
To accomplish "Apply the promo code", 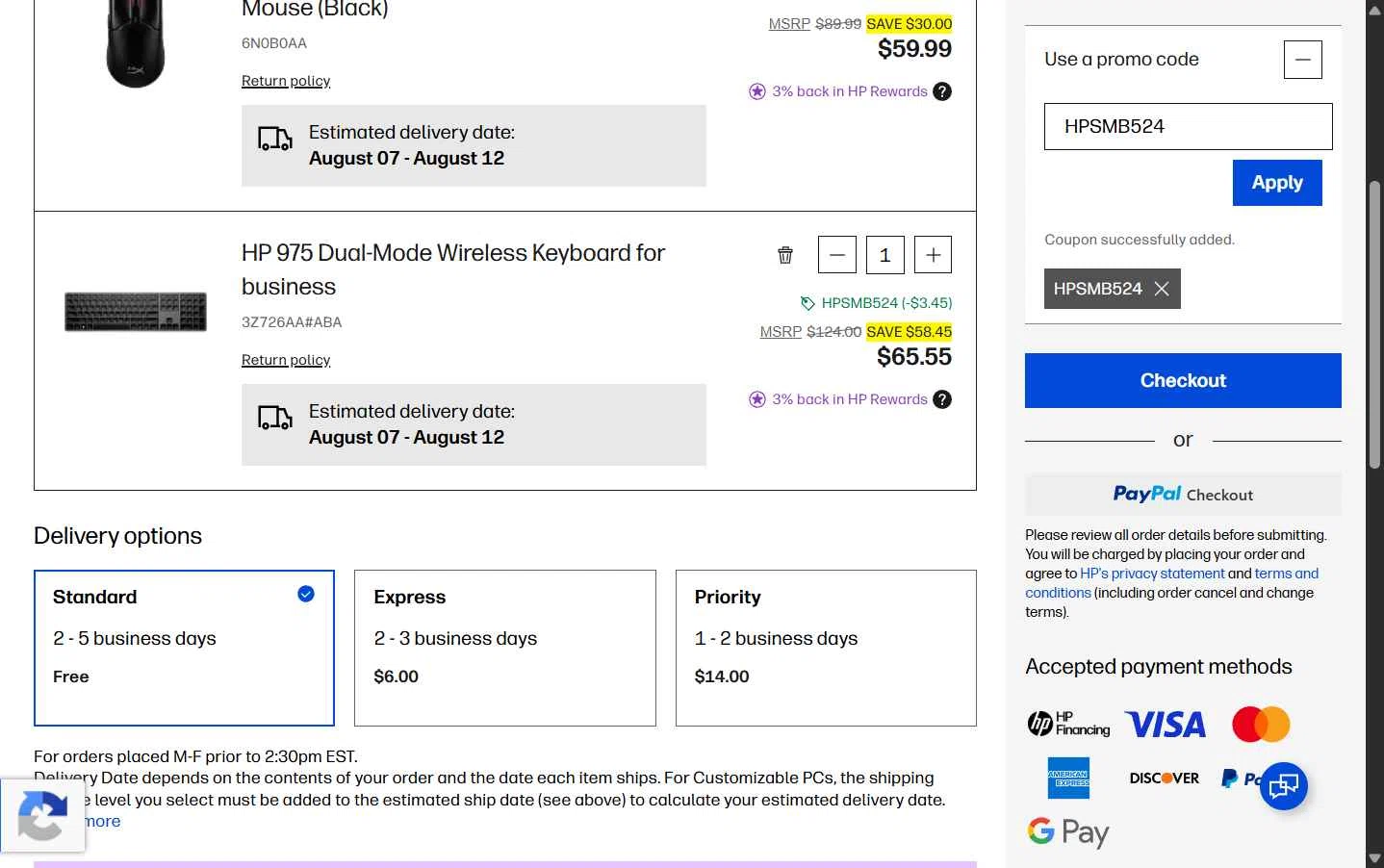I will [1277, 183].
